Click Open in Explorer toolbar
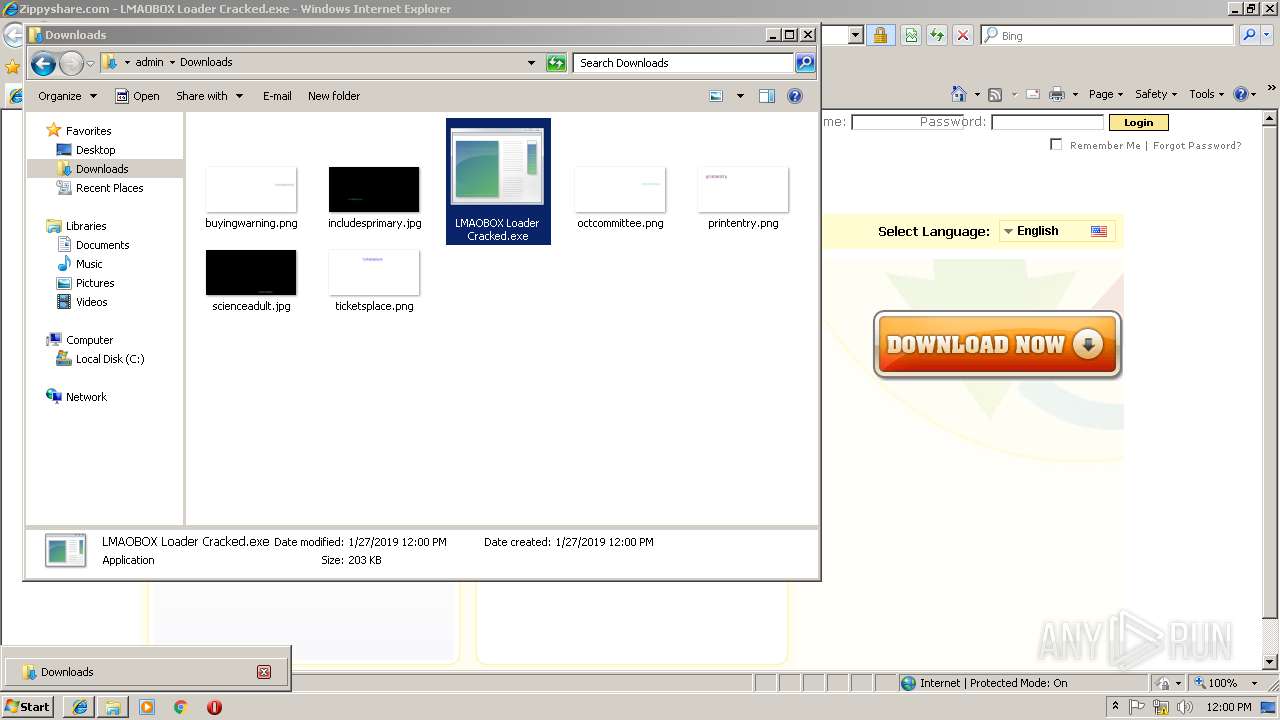The image size is (1280, 720). click(x=137, y=96)
